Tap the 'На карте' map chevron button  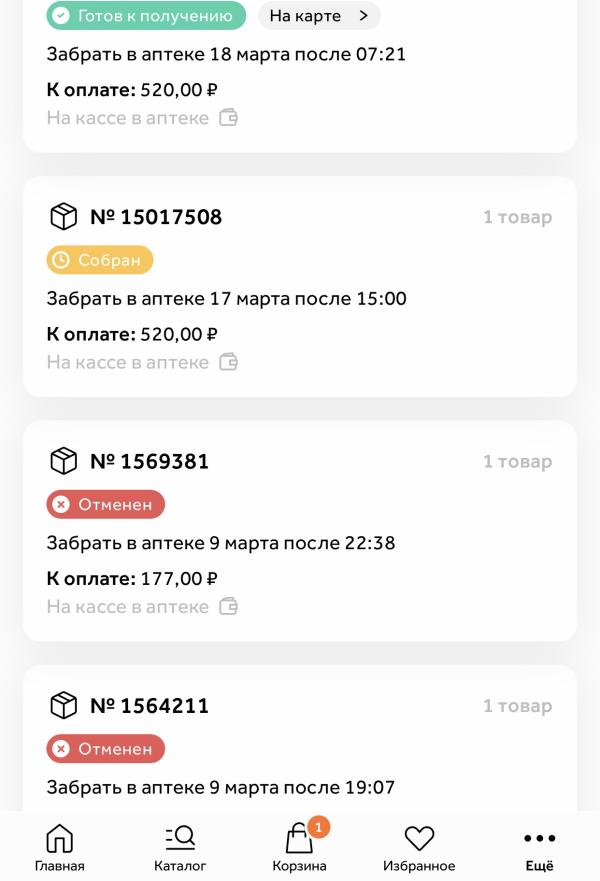tap(319, 16)
